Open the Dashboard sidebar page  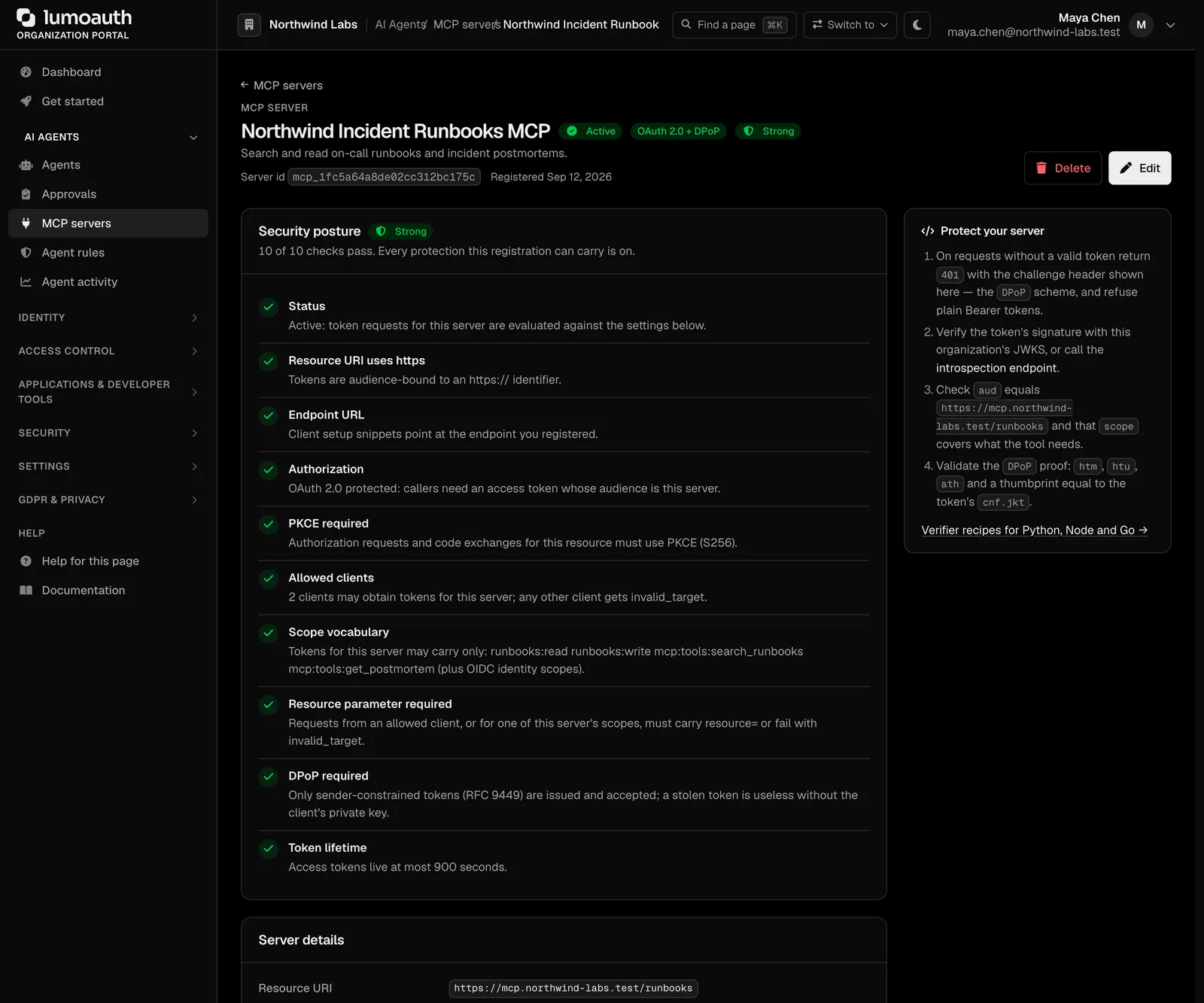click(x=108, y=72)
